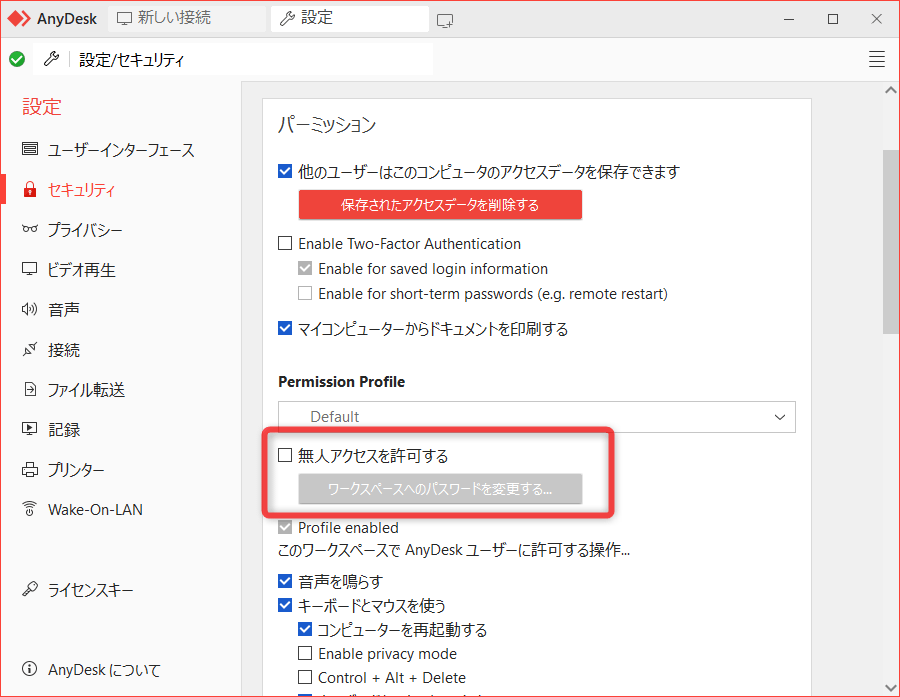Click the speaker icon beside 音声
The image size is (900, 697).
30,309
